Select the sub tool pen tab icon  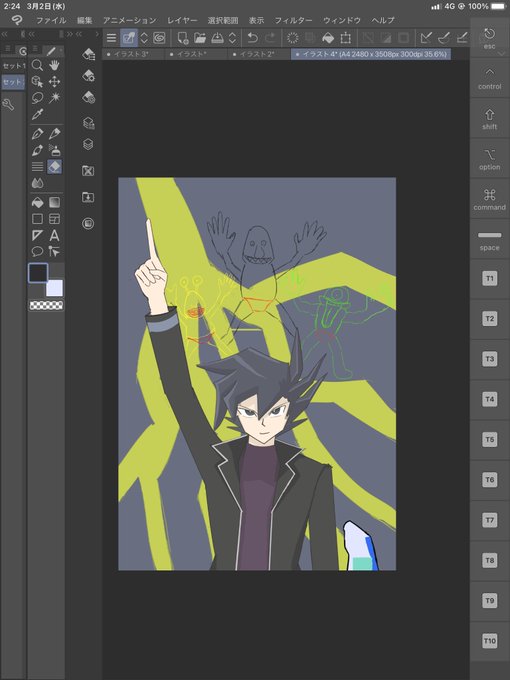pyautogui.click(x=51, y=51)
